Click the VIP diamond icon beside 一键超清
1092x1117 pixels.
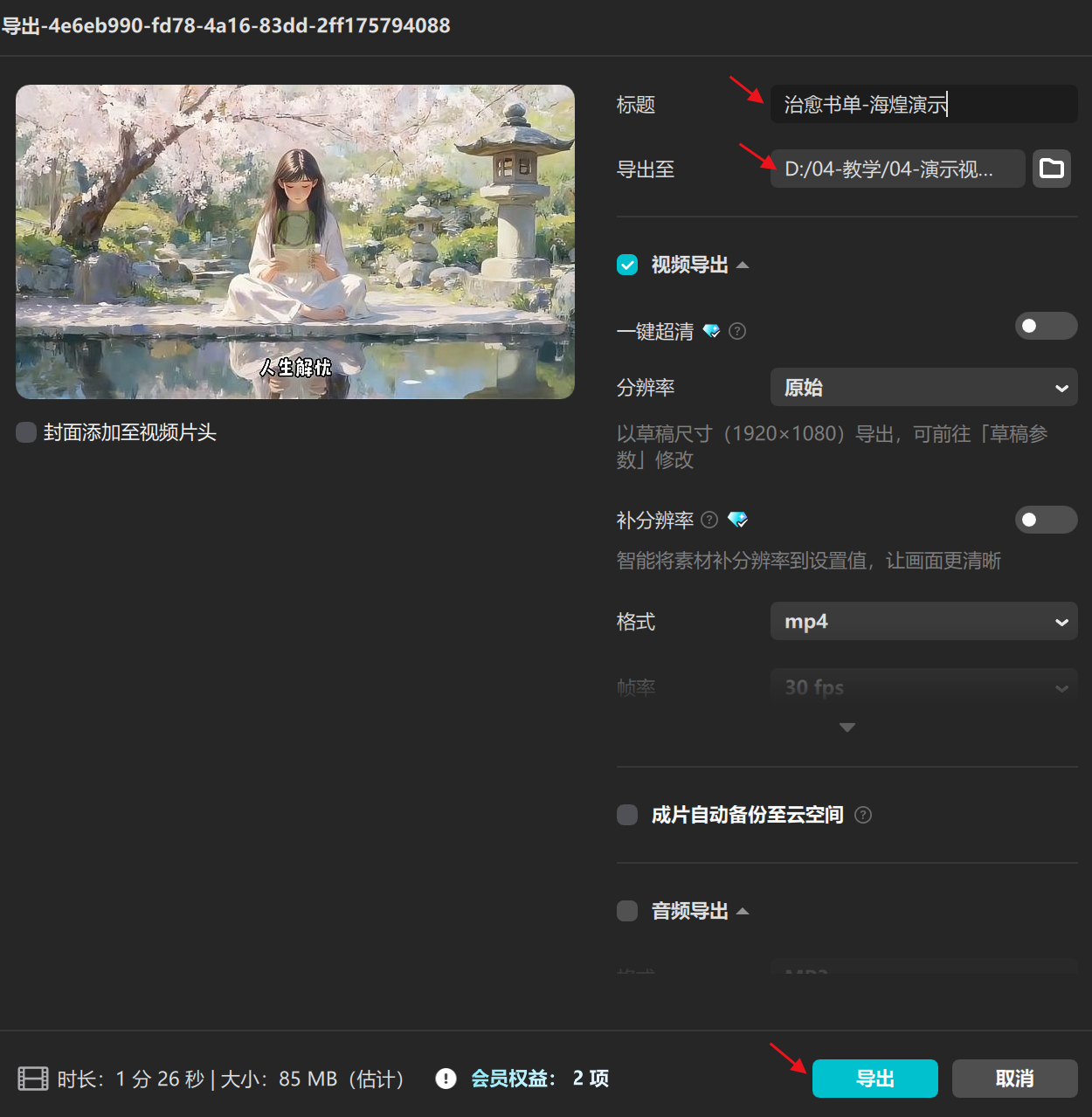tap(712, 331)
